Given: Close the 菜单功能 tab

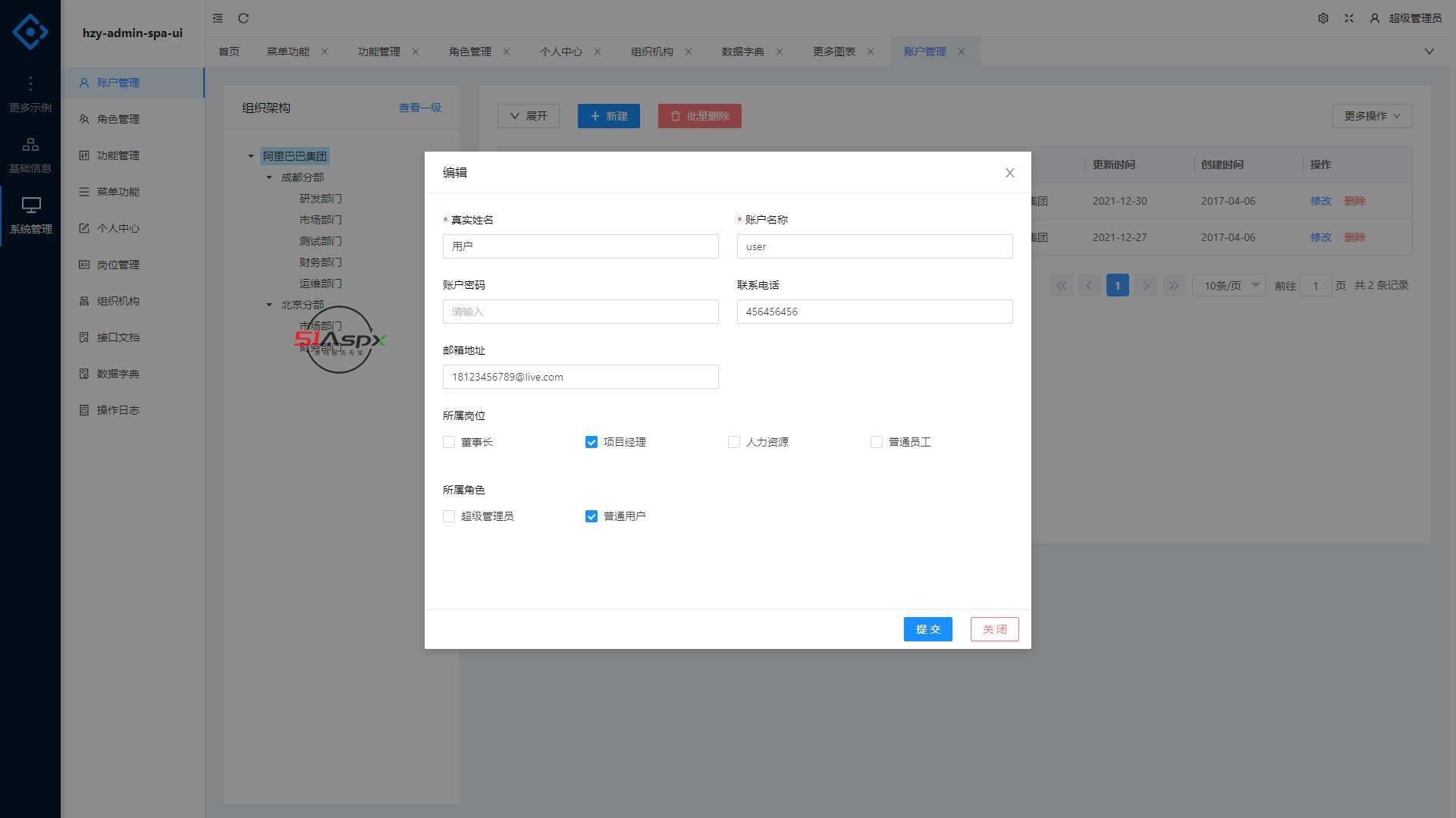Looking at the screenshot, I should (325, 52).
